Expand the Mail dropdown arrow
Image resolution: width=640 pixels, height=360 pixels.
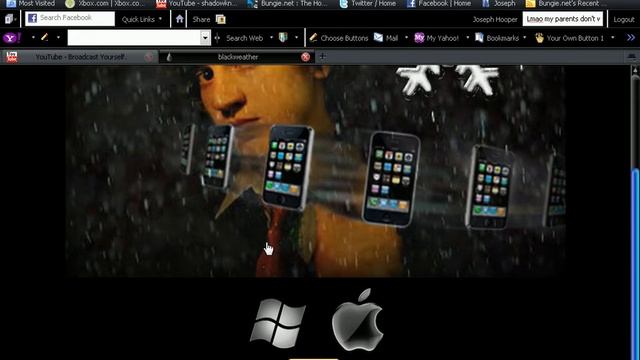click(x=406, y=38)
